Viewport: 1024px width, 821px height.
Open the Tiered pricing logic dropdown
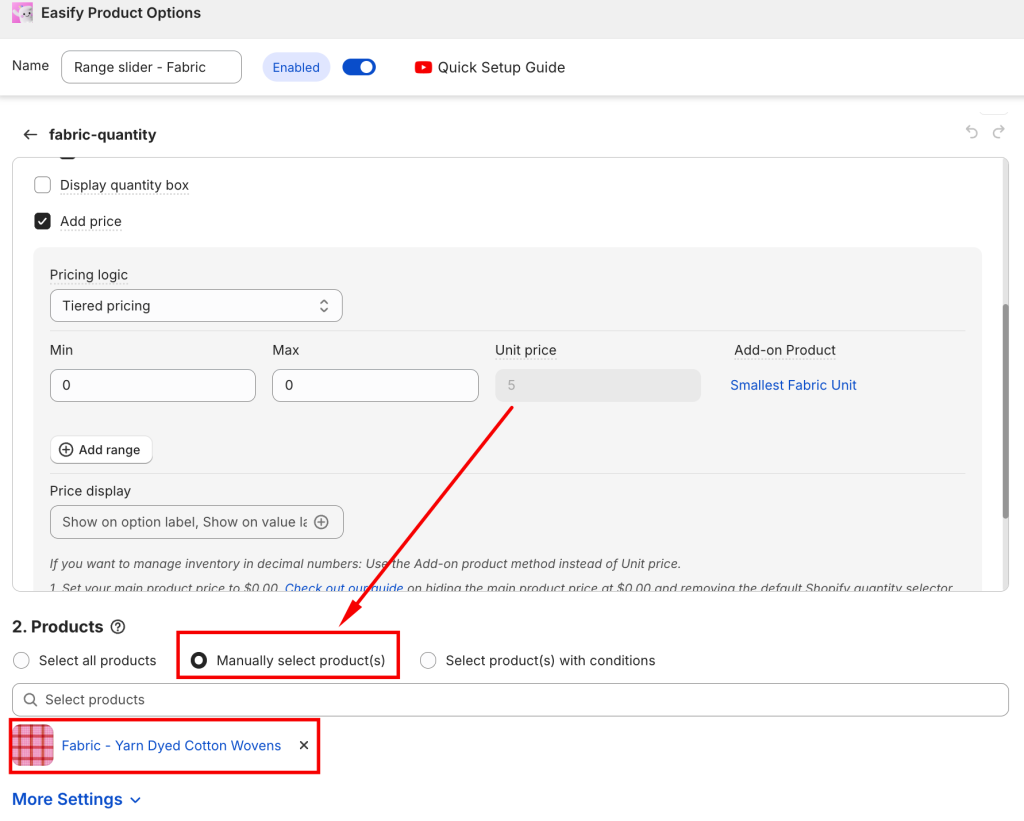pos(196,306)
